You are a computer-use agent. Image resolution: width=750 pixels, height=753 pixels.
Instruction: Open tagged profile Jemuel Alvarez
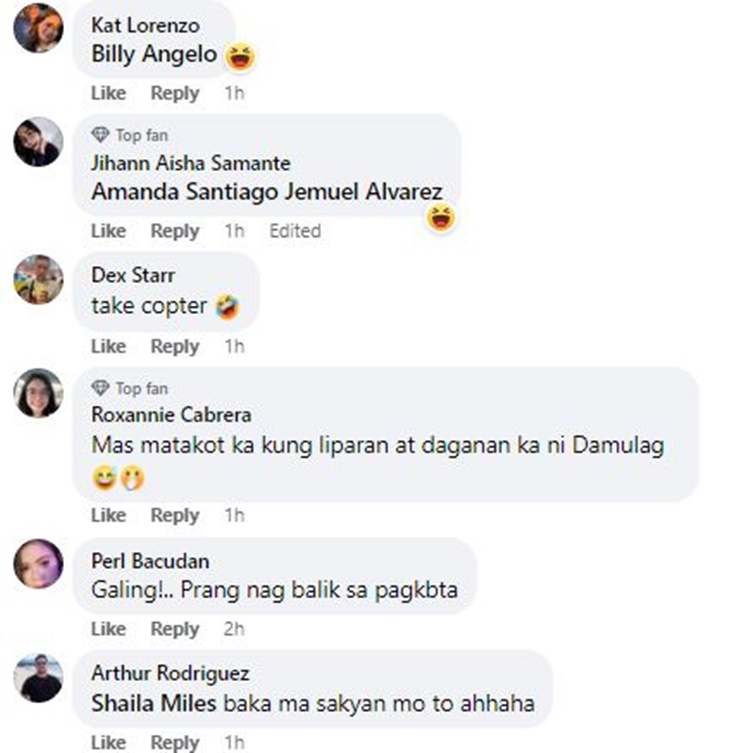click(x=363, y=192)
